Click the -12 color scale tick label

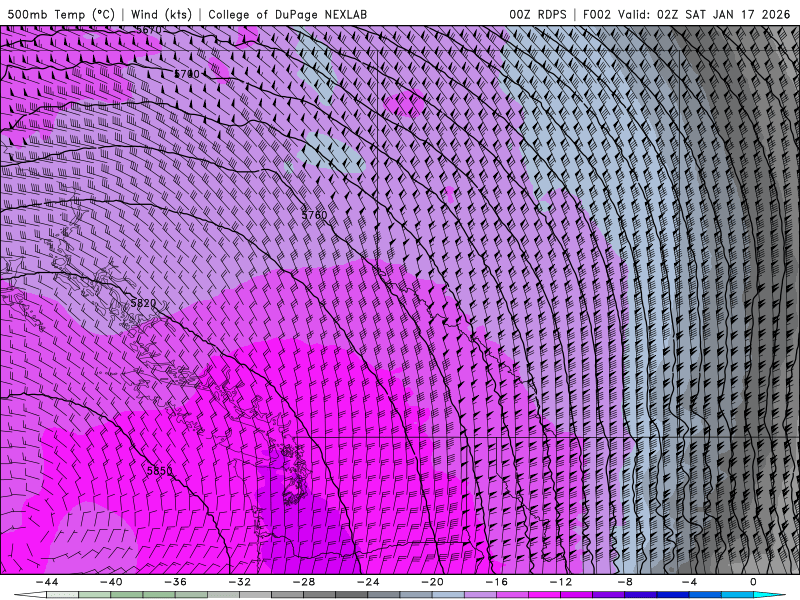[560, 582]
